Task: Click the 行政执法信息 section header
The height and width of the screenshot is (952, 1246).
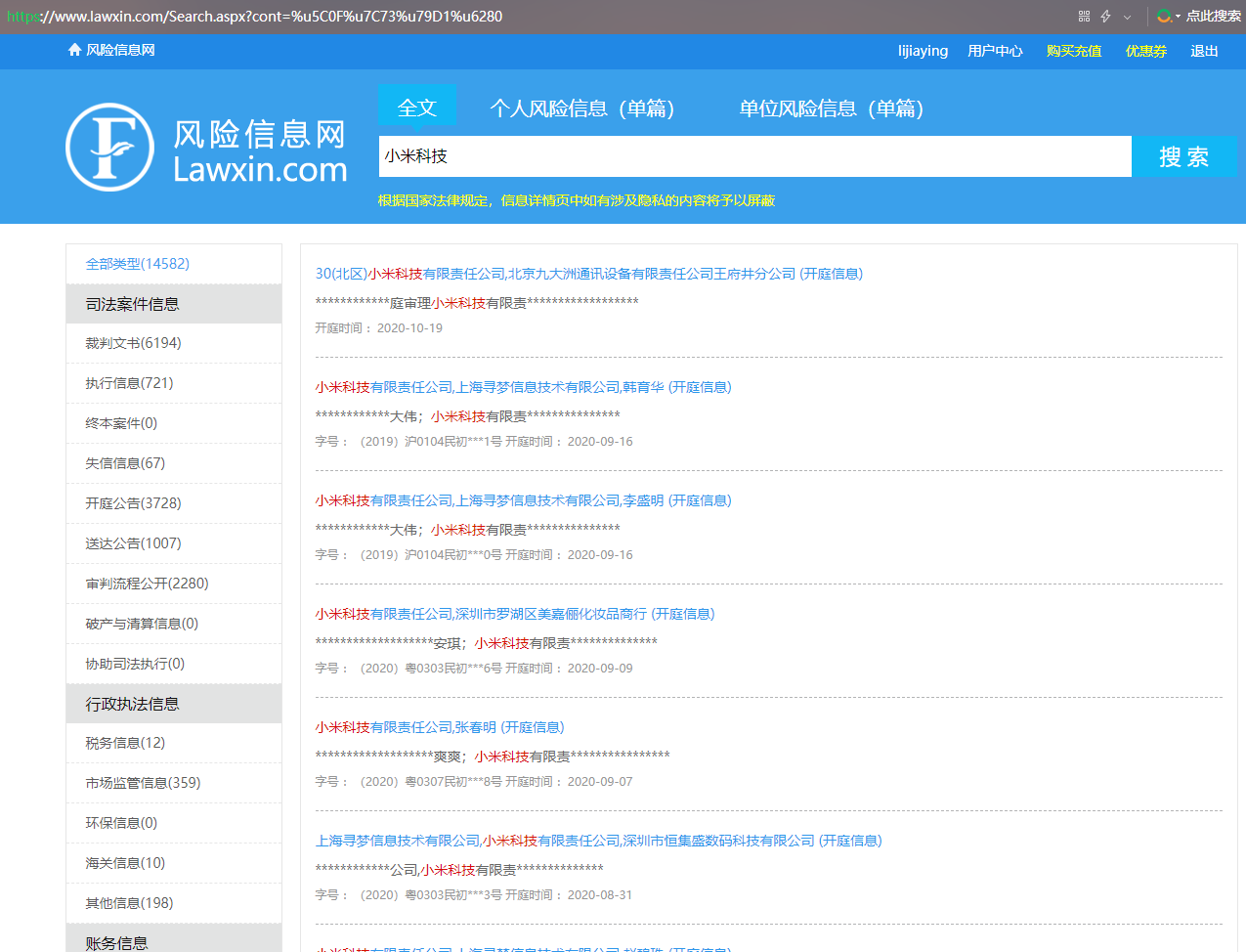Action: point(174,704)
